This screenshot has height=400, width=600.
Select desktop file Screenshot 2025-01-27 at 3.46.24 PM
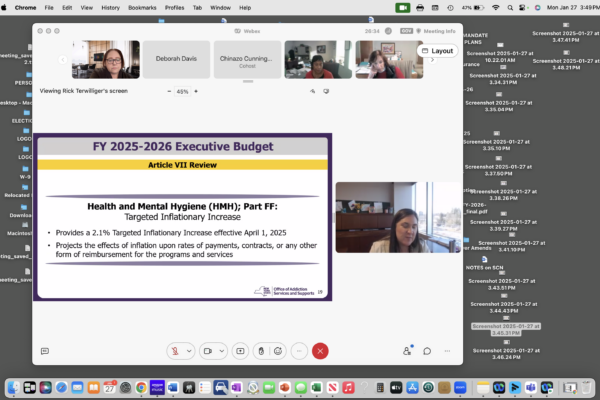506,350
